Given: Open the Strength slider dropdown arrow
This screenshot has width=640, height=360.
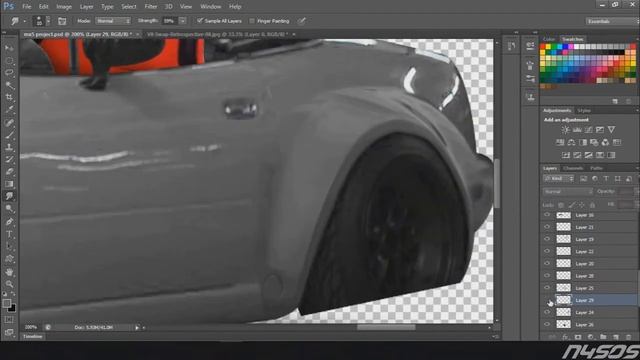Looking at the screenshot, I should tap(183, 21).
